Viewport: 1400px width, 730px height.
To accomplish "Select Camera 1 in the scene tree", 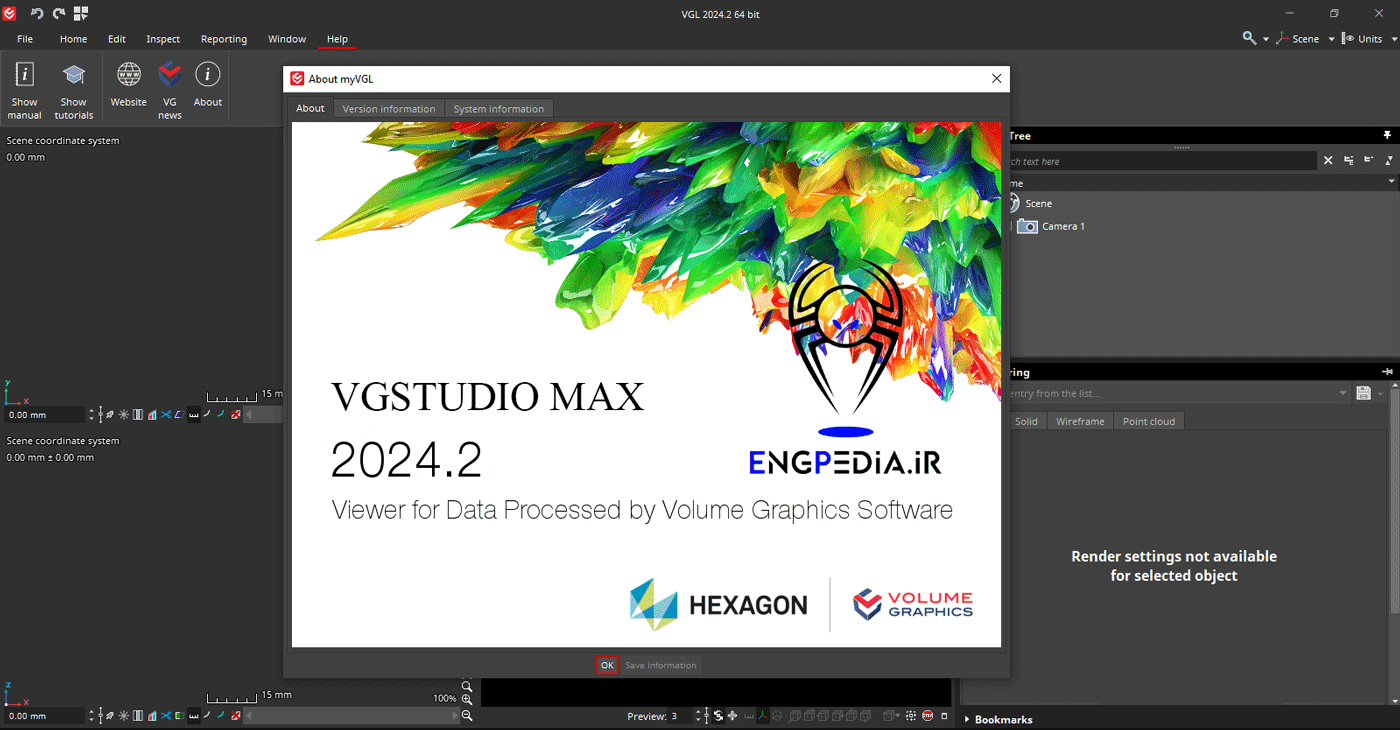I will click(1063, 226).
